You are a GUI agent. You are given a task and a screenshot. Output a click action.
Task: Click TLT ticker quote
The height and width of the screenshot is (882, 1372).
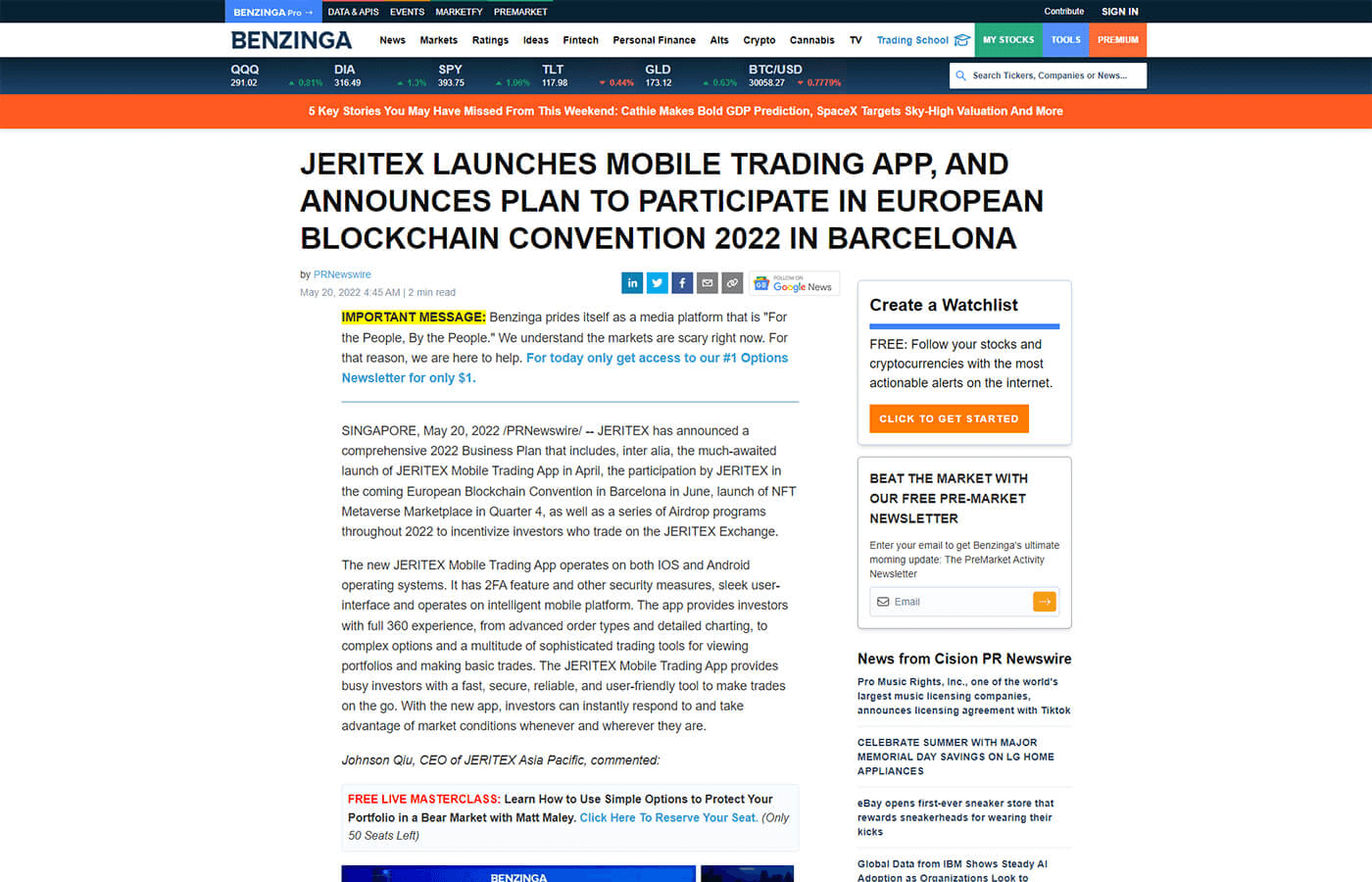point(588,75)
